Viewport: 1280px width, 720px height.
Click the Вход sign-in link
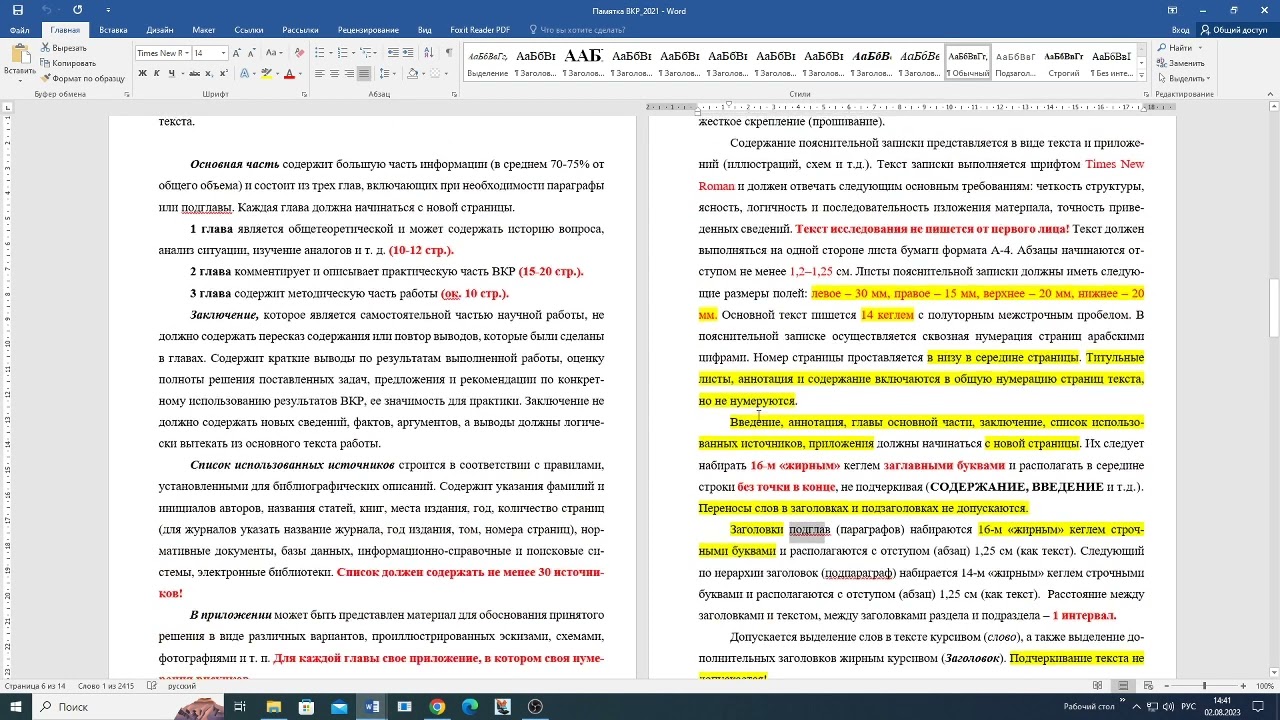[1181, 30]
